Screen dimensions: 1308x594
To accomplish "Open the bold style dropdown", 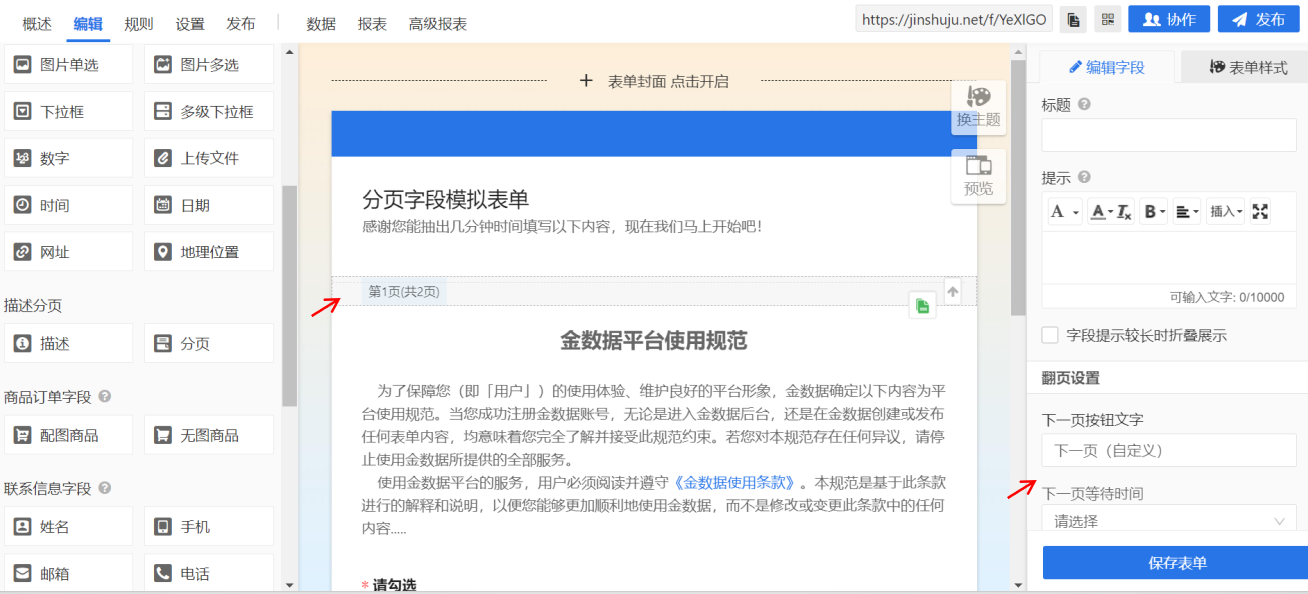I will (1154, 211).
